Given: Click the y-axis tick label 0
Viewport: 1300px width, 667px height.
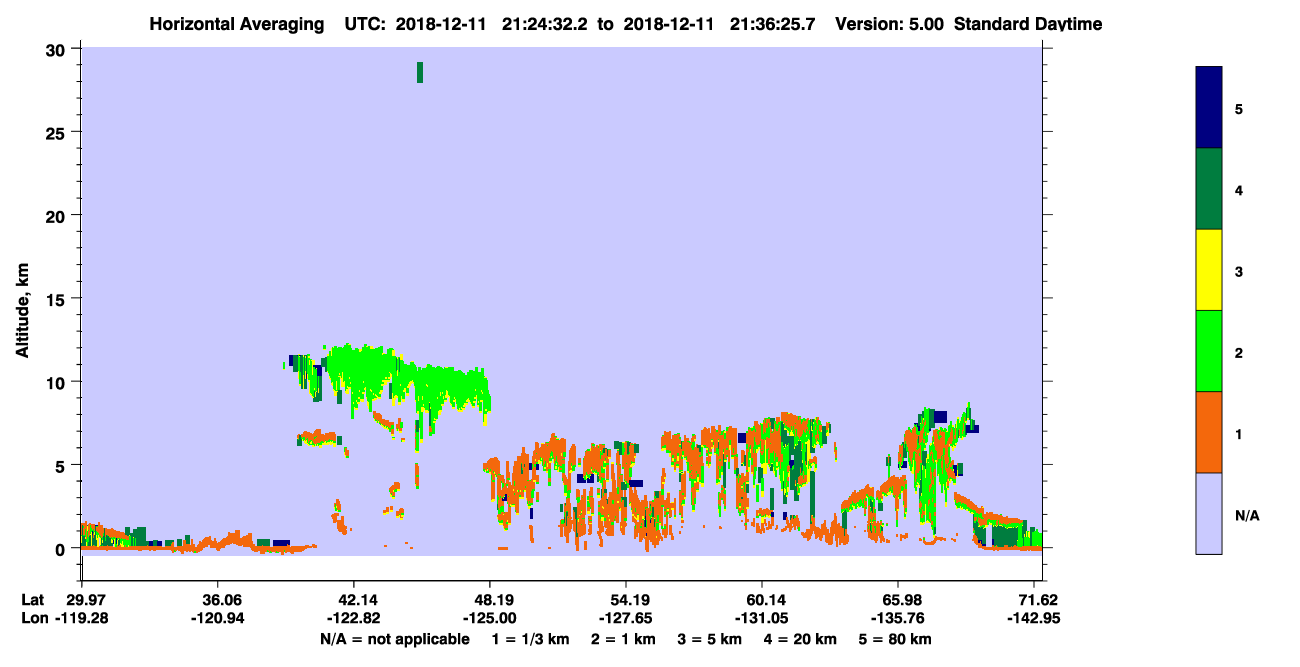Looking at the screenshot, I should coord(62,549).
